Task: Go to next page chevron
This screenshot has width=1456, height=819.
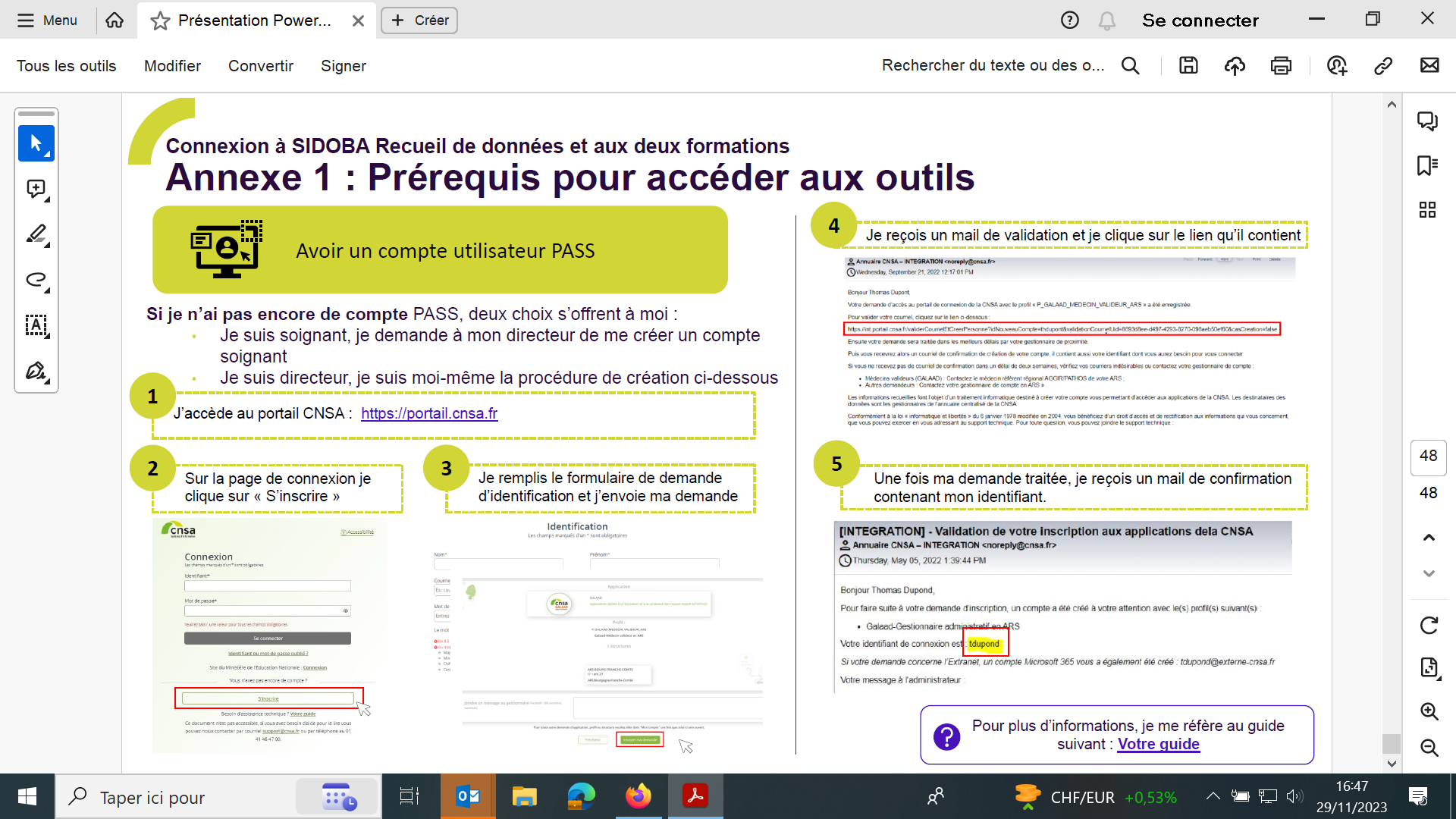Action: click(x=1429, y=573)
